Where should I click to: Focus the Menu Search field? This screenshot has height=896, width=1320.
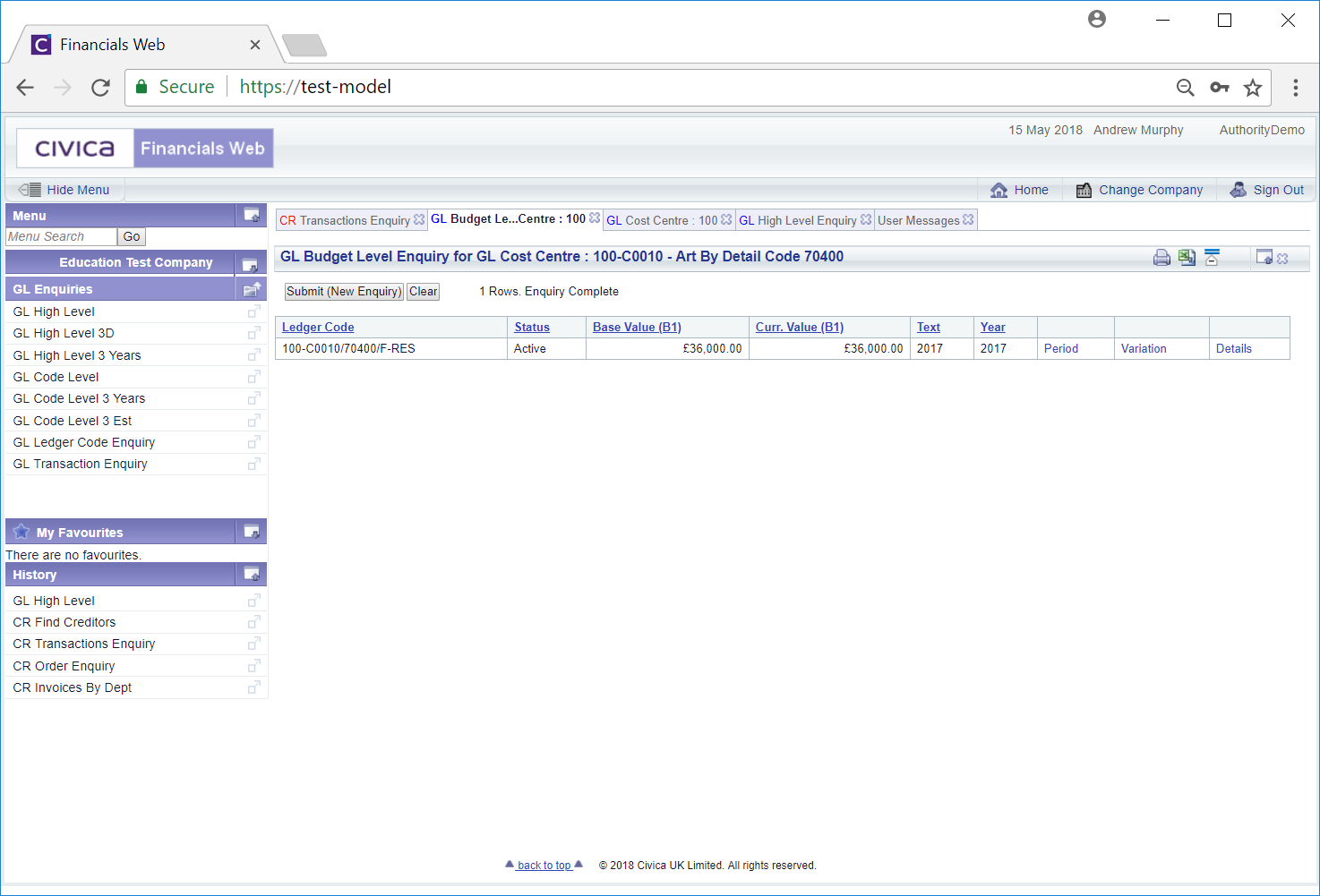coord(61,237)
